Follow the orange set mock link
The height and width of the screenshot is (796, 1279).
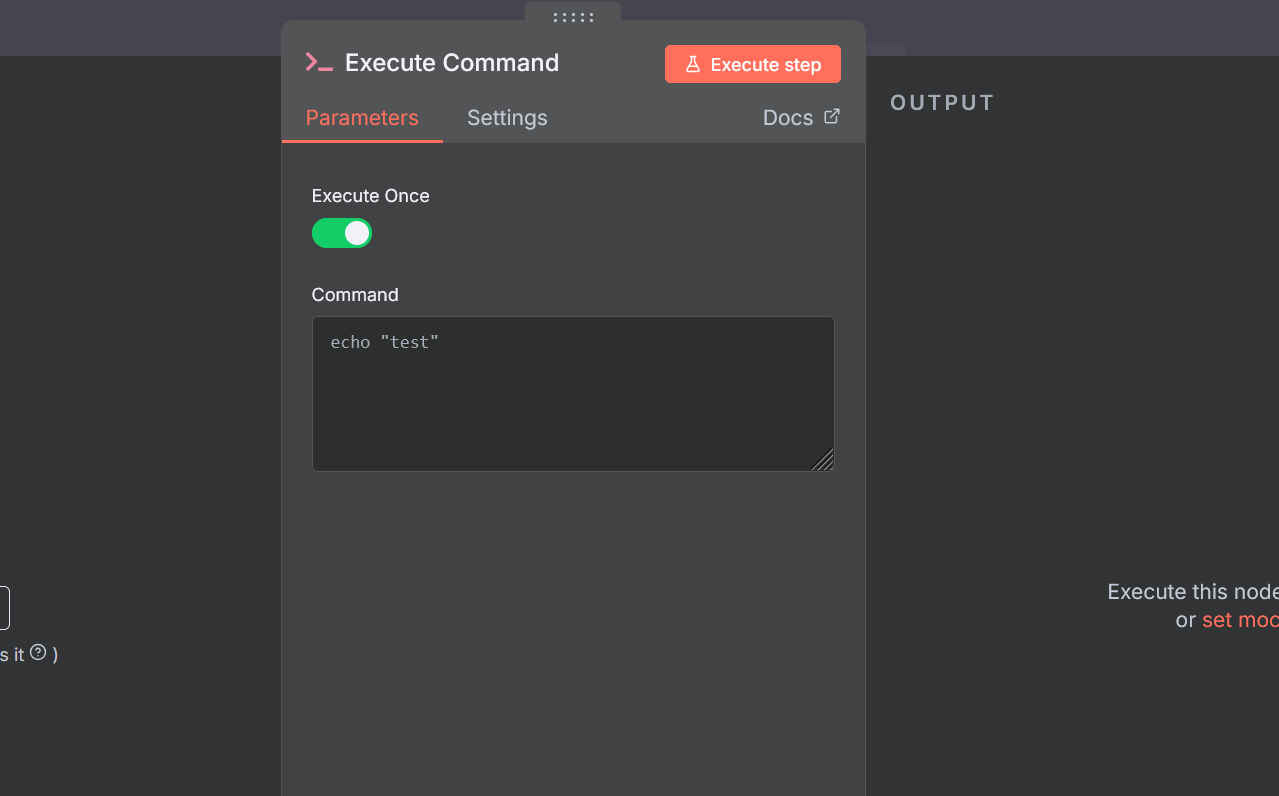(x=1240, y=620)
